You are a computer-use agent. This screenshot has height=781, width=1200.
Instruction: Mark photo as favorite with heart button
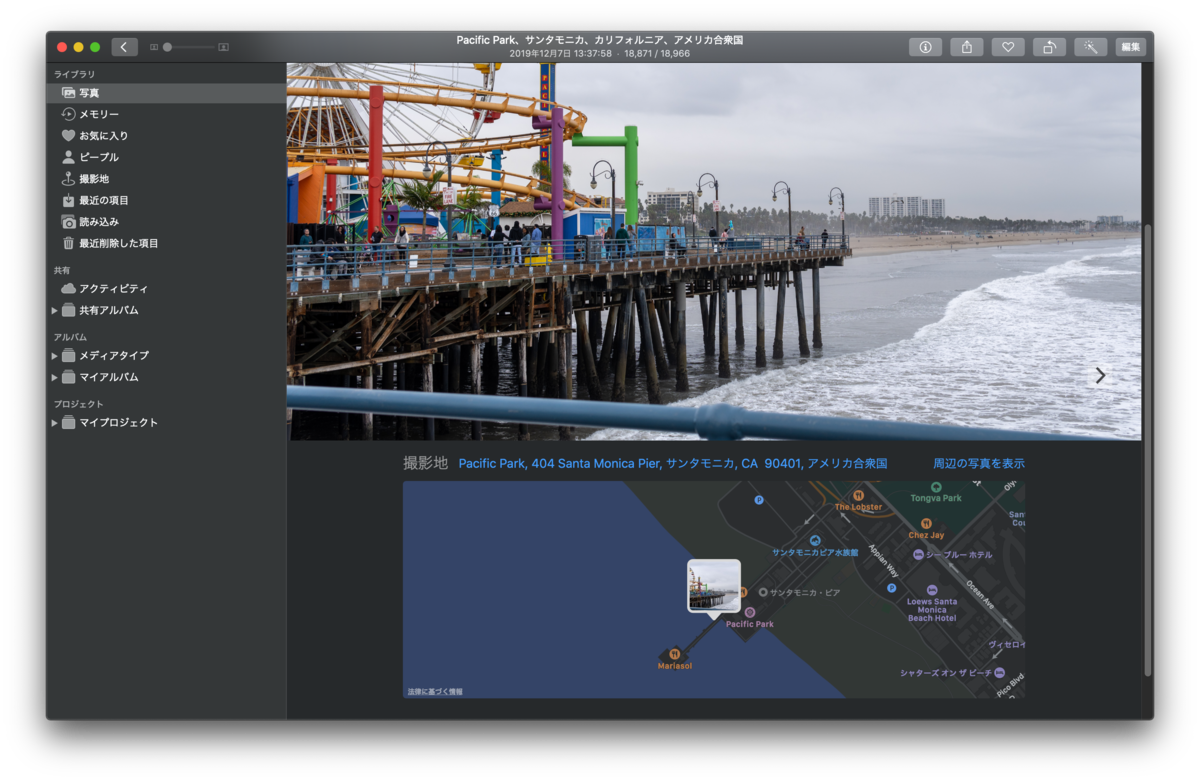[1008, 47]
